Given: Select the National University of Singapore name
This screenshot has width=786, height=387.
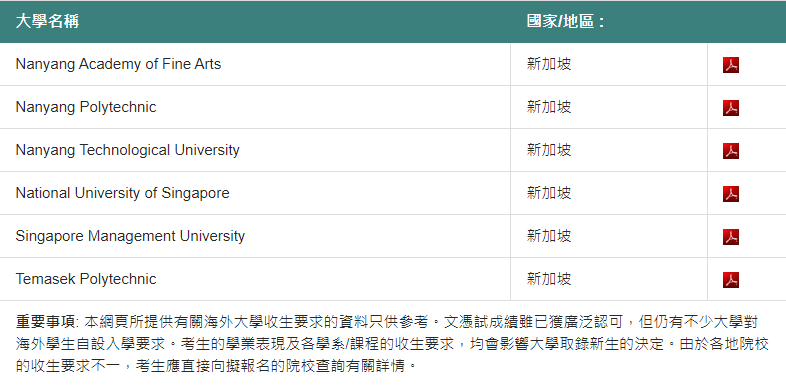Looking at the screenshot, I should [x=122, y=193].
